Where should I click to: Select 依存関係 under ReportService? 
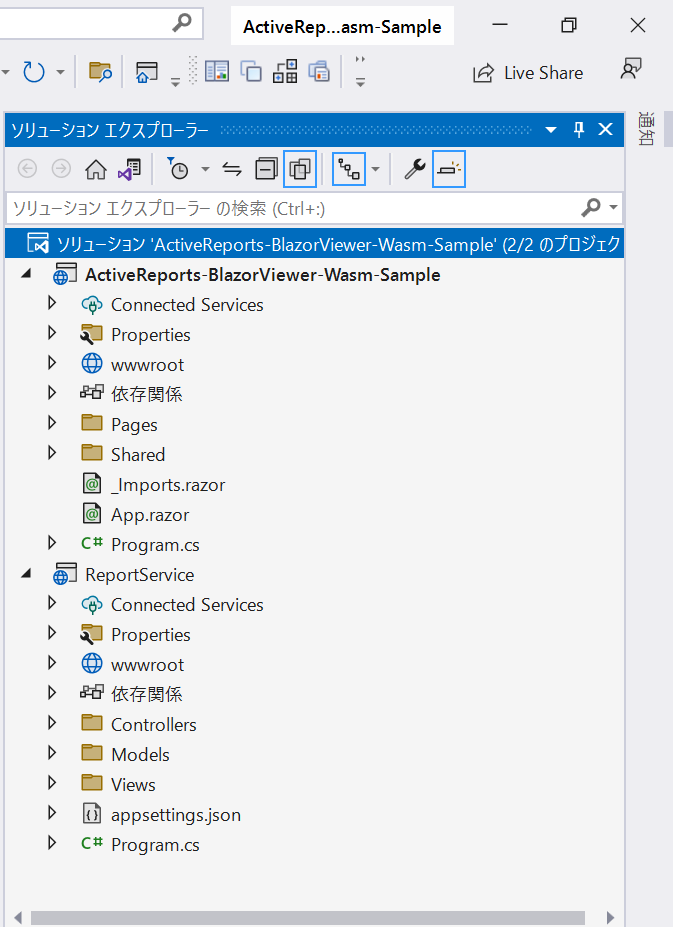point(147,694)
